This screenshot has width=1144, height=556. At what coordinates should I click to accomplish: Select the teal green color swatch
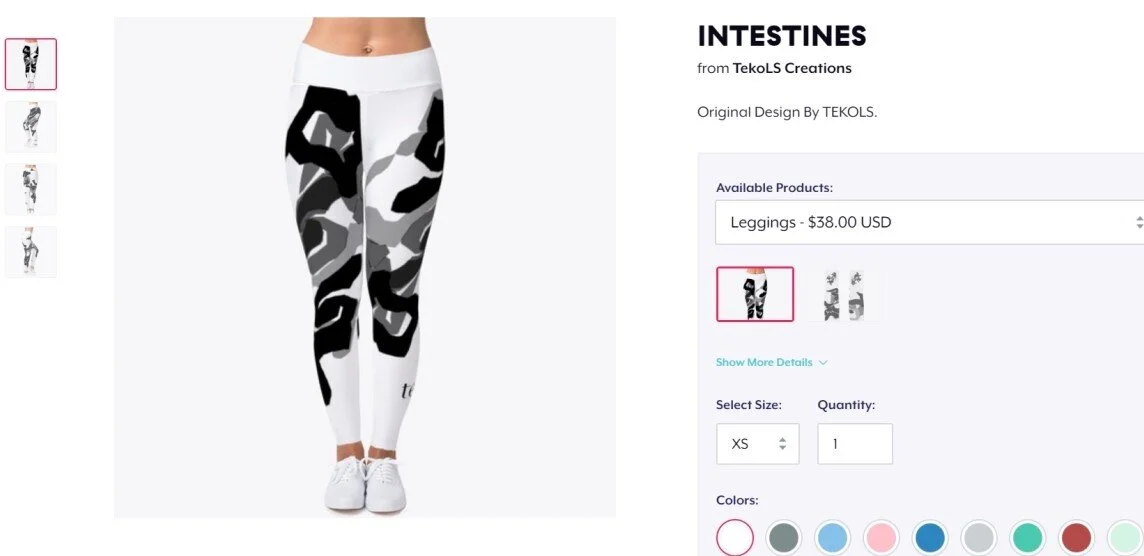(x=1028, y=538)
